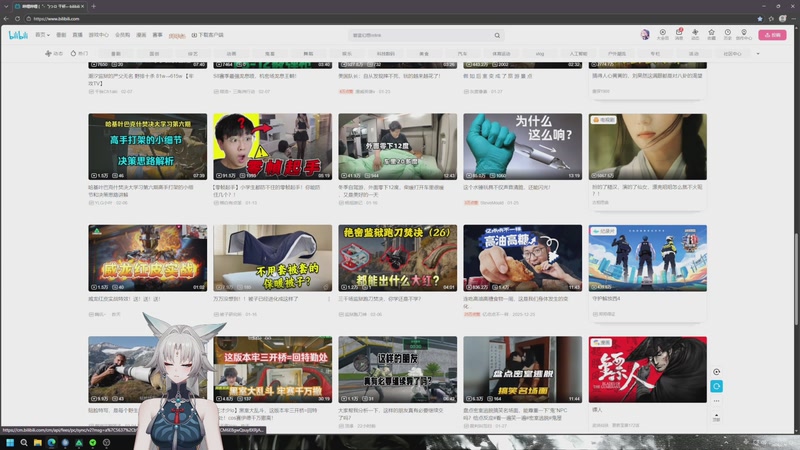Open 游戏中心 in top navigation
The width and height of the screenshot is (800, 450).
tap(98, 35)
